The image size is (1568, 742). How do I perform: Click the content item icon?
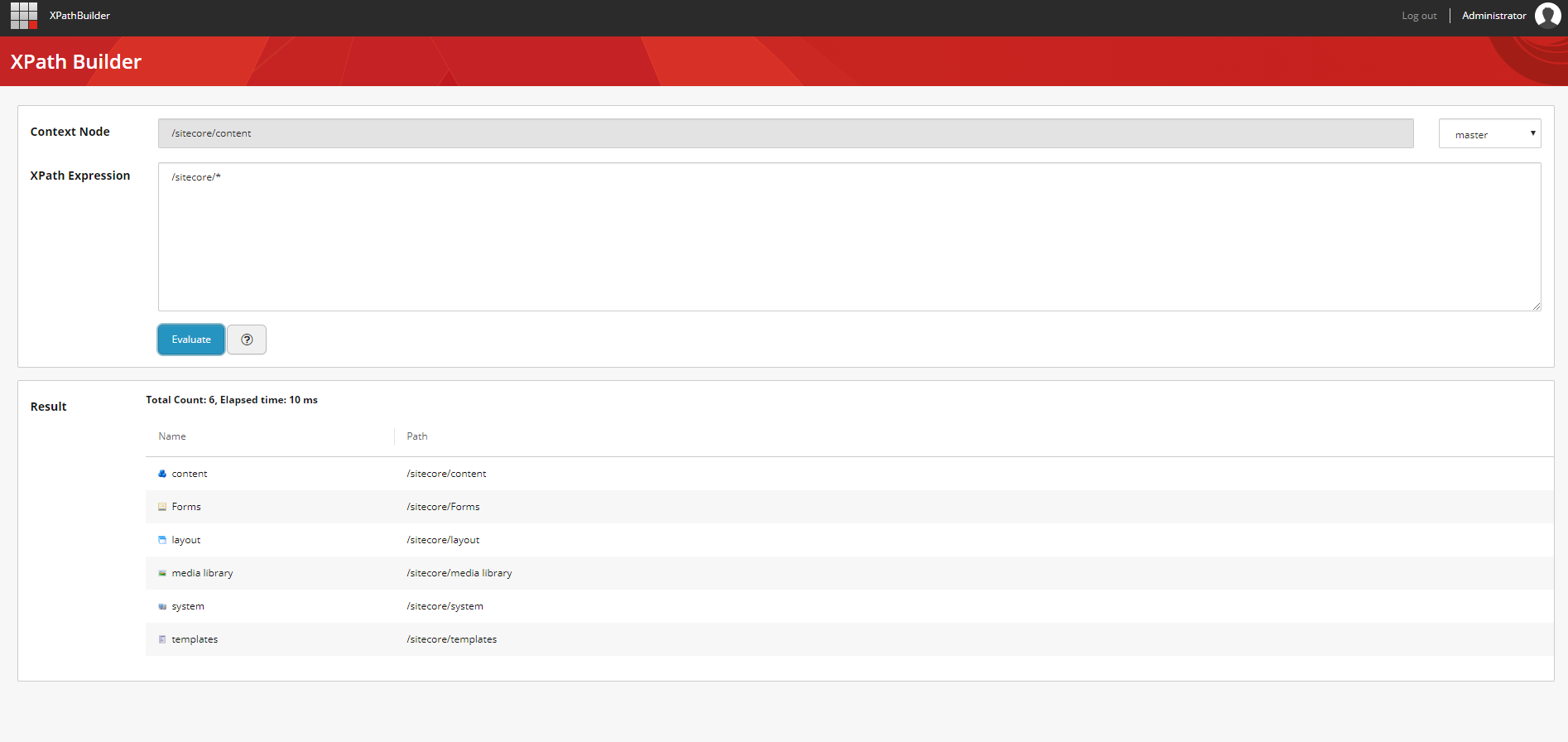(162, 474)
